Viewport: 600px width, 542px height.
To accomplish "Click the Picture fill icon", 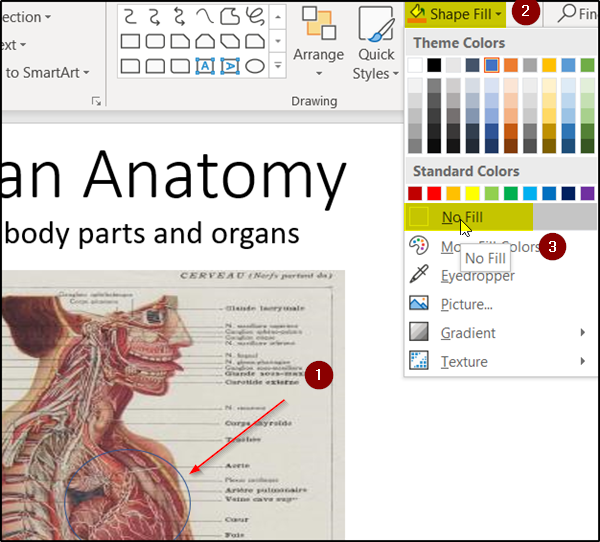I will click(419, 303).
